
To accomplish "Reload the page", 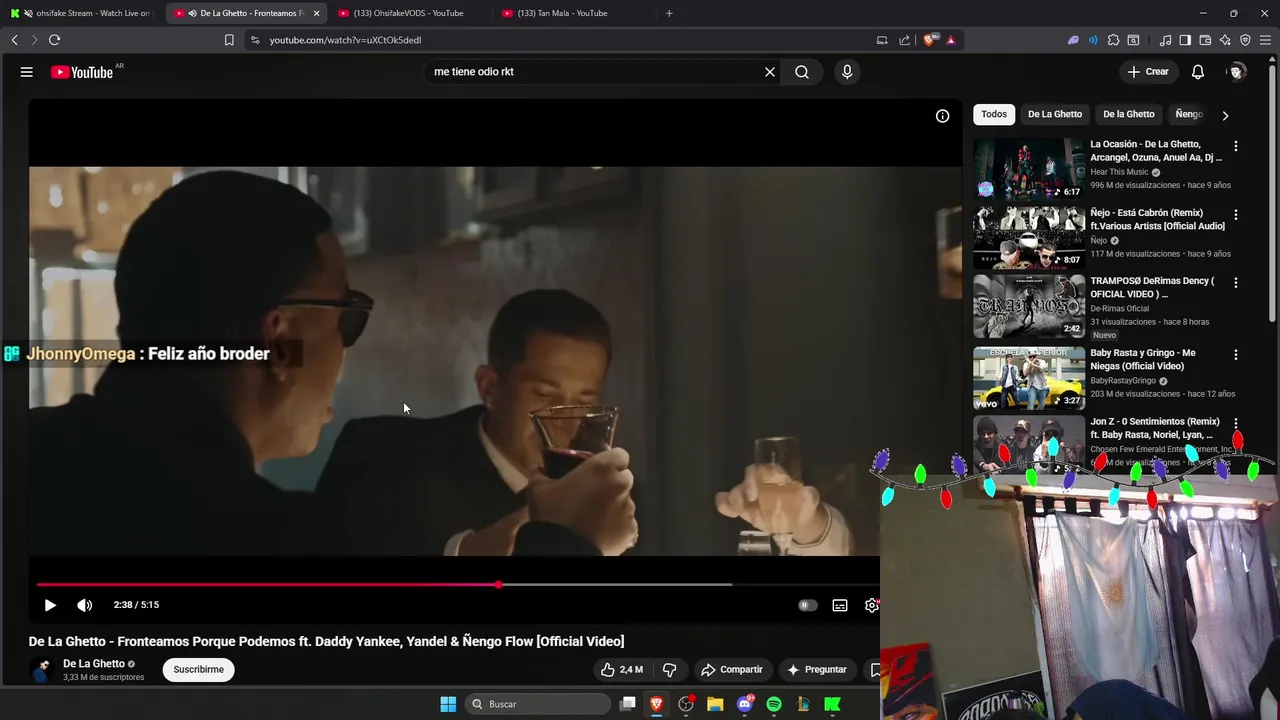I will point(54,40).
